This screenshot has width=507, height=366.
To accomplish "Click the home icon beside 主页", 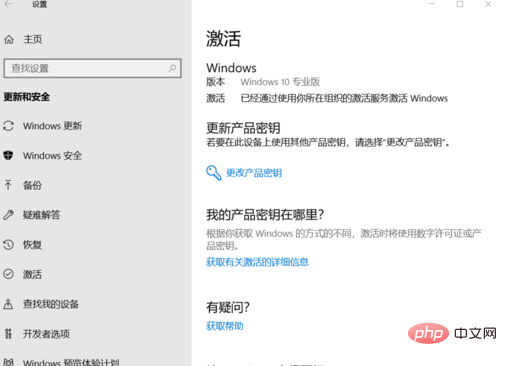I will [9, 39].
